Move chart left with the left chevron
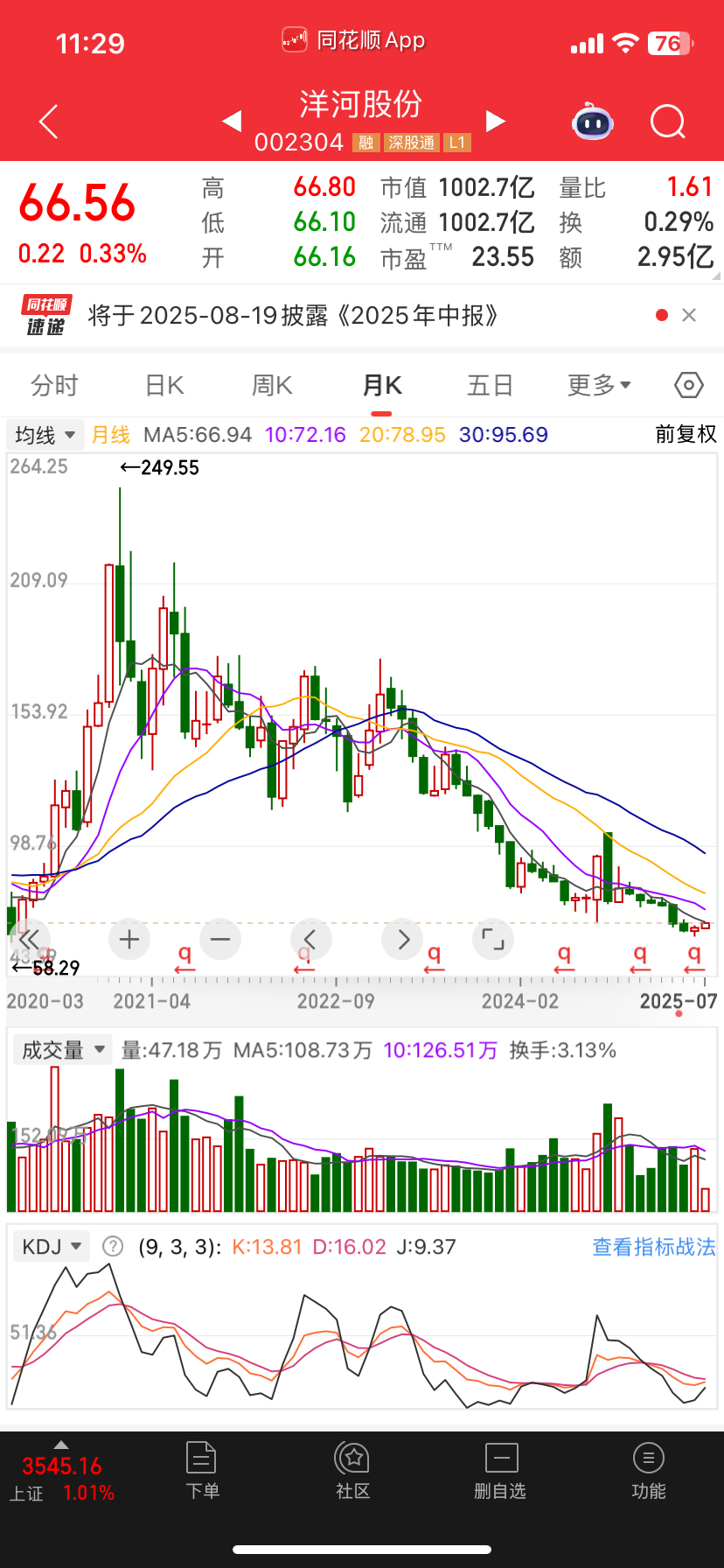 [x=310, y=940]
